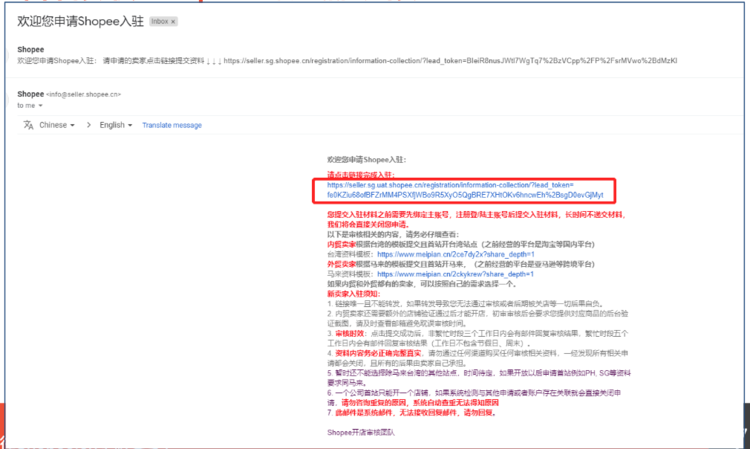Click the sender address info@seller.shopee.cn
This screenshot has width=750, height=449.
(83, 95)
